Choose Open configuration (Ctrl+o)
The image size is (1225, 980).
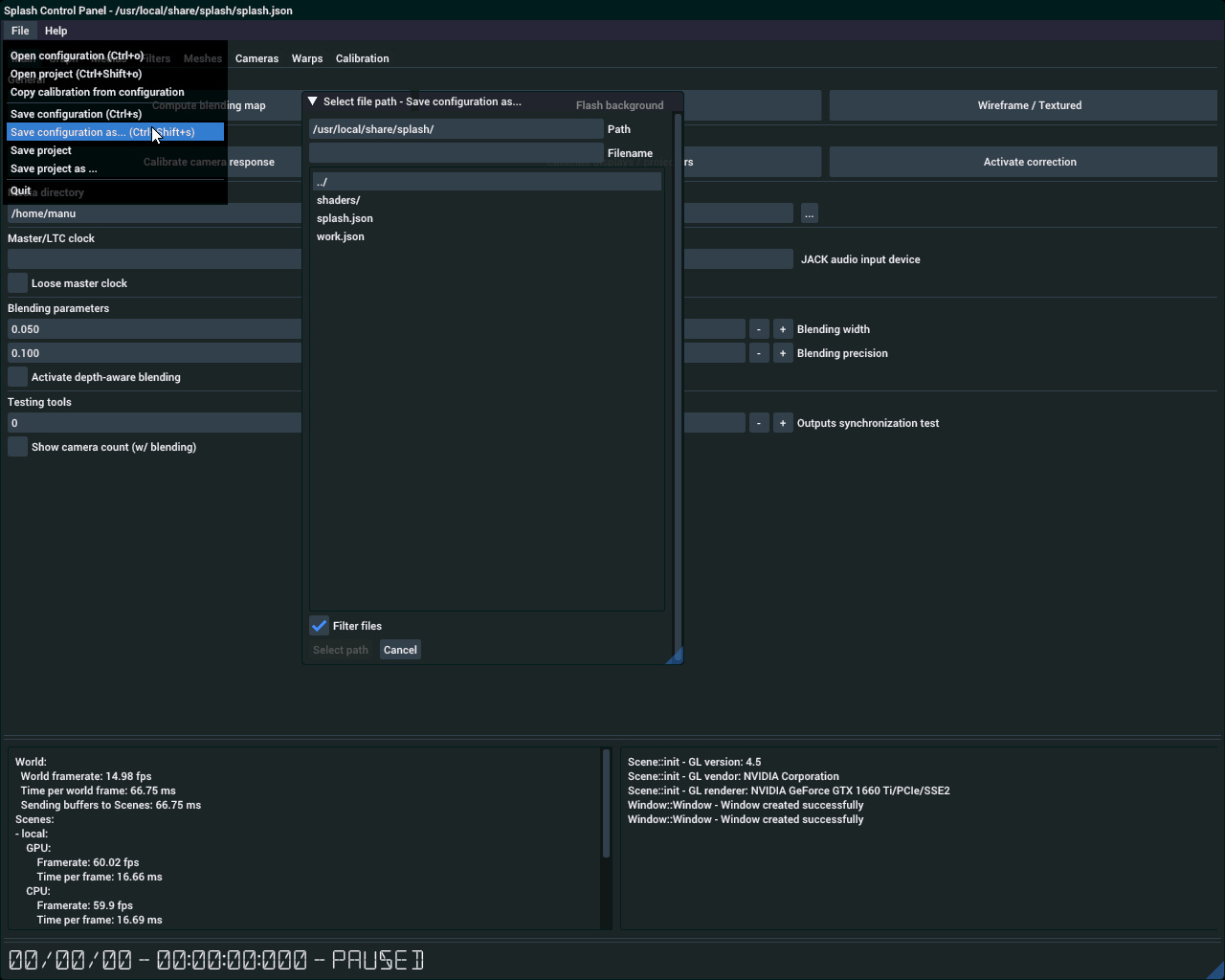115,56
